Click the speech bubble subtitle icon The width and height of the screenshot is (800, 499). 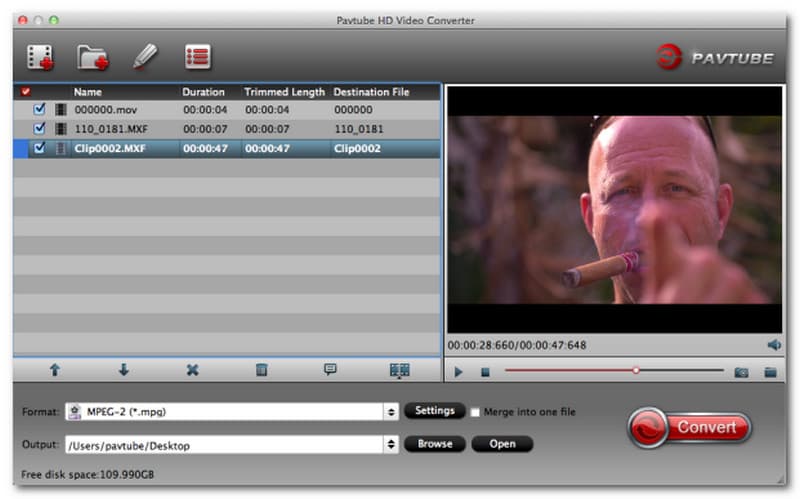click(330, 369)
